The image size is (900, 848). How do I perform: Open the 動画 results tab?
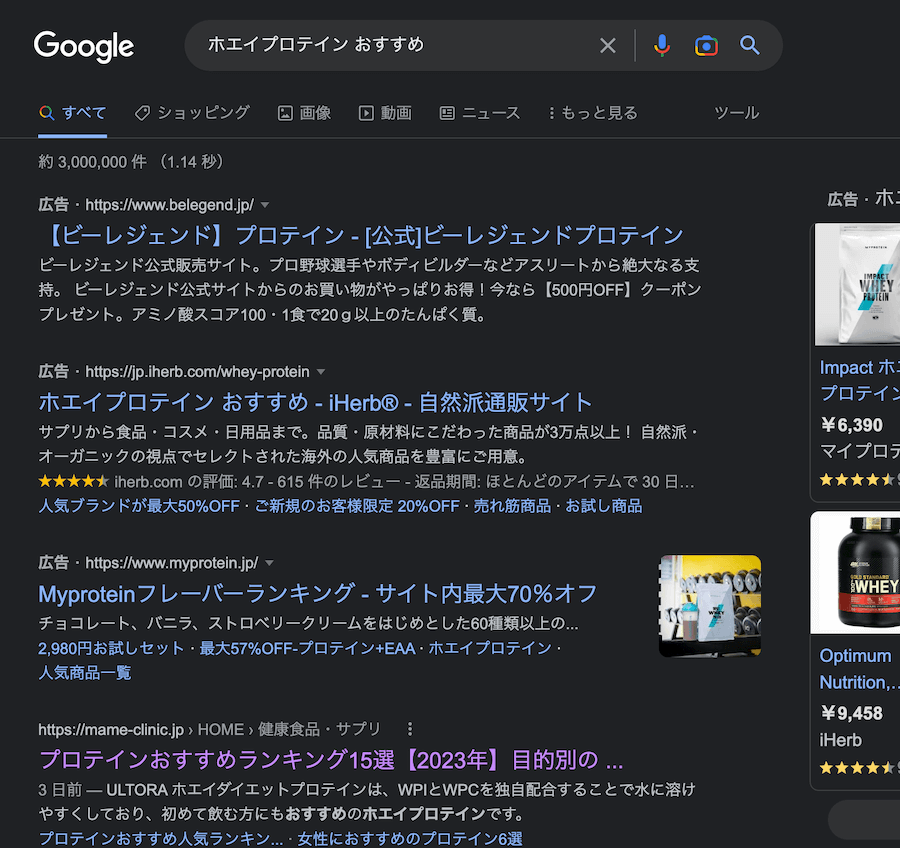(385, 113)
